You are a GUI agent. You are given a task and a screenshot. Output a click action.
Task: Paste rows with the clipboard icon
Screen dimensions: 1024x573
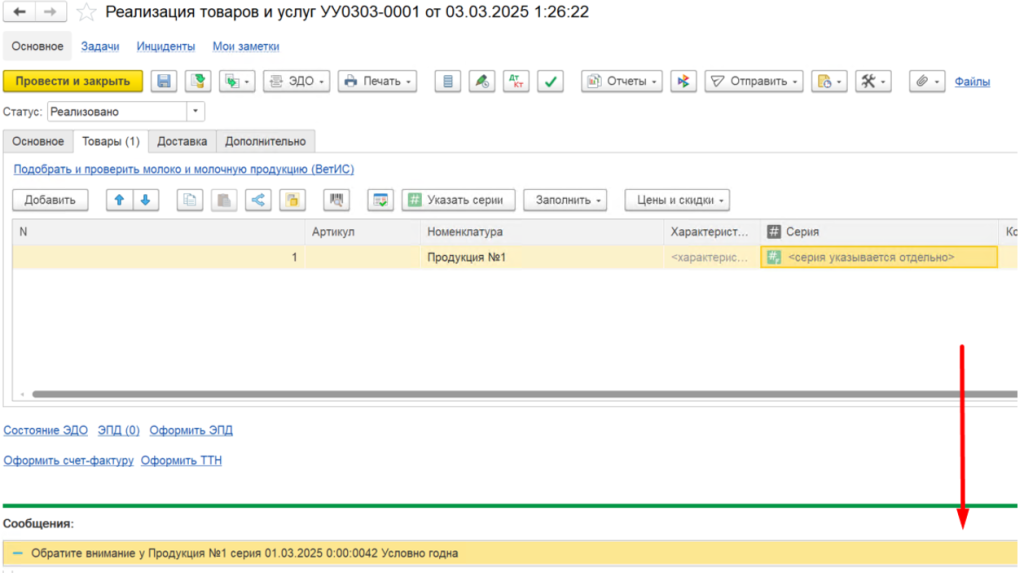(x=224, y=200)
